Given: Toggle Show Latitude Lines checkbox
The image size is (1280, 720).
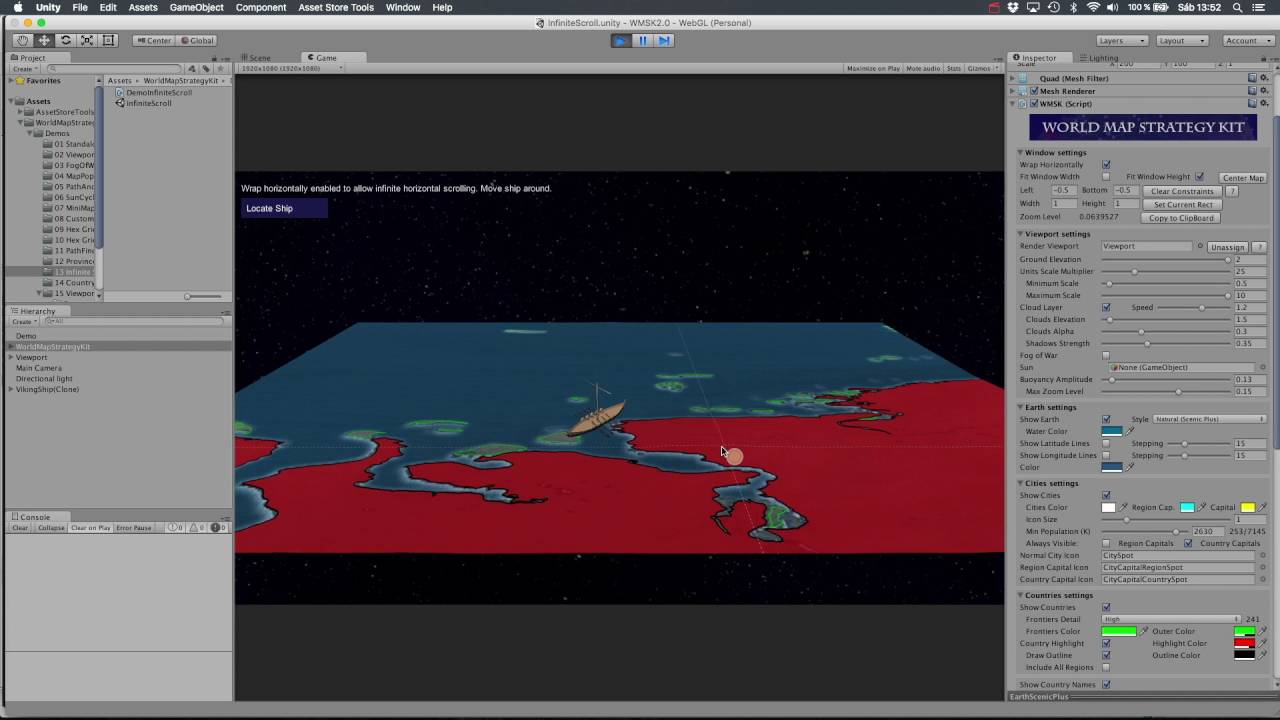Looking at the screenshot, I should tap(1106, 444).
